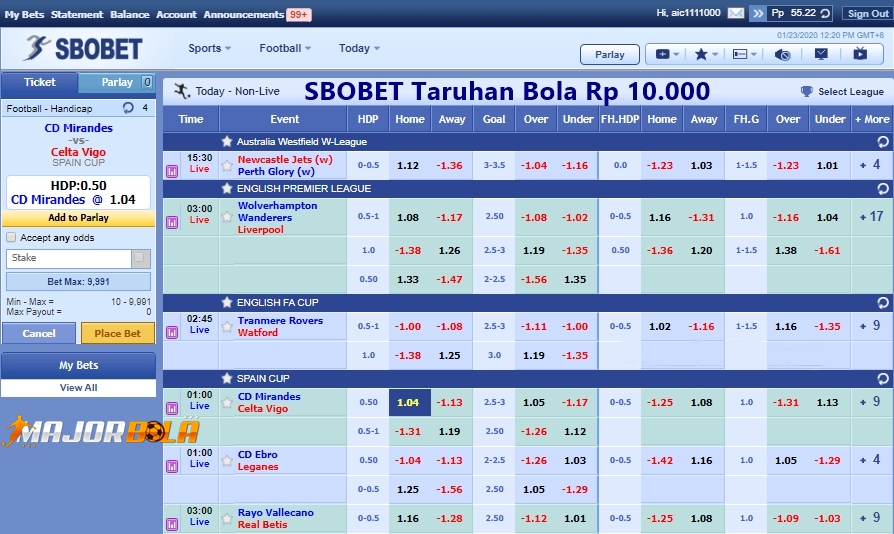Open the mail inbox envelope icon

736,14
